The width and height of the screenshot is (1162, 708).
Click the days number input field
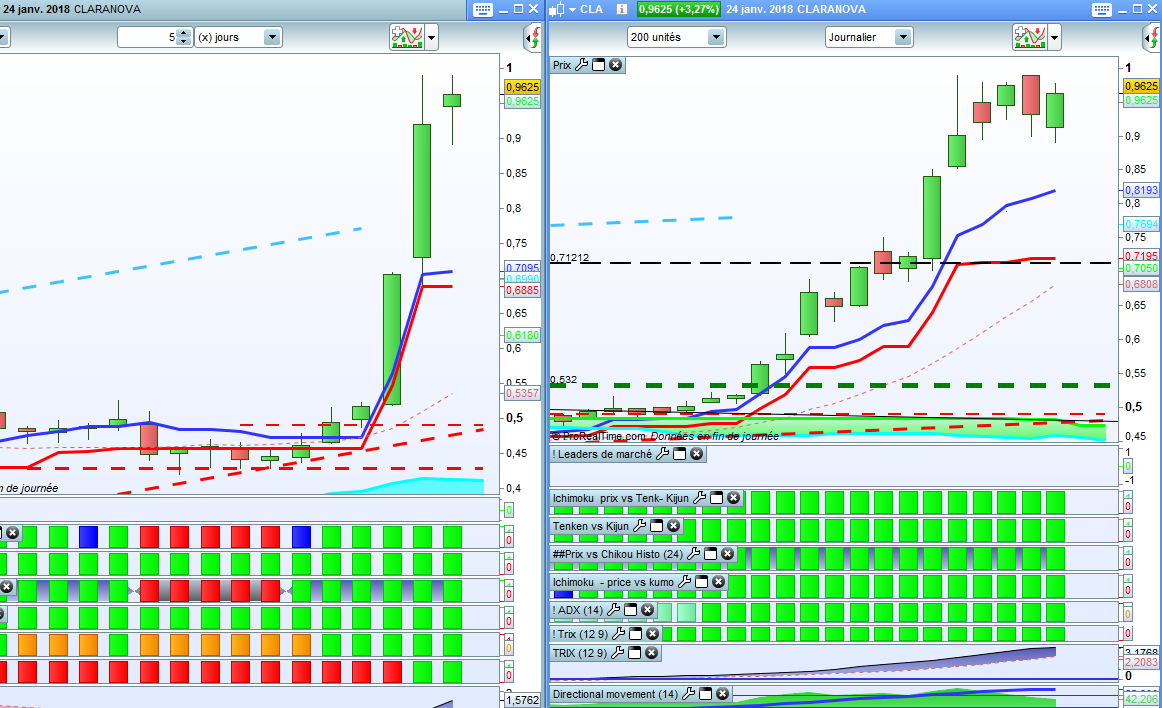(x=147, y=37)
